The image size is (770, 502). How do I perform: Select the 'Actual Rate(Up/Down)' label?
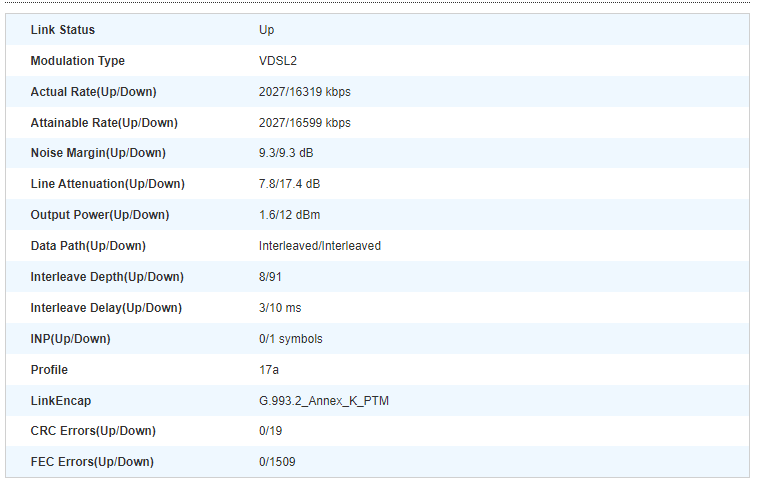pyautogui.click(x=93, y=92)
